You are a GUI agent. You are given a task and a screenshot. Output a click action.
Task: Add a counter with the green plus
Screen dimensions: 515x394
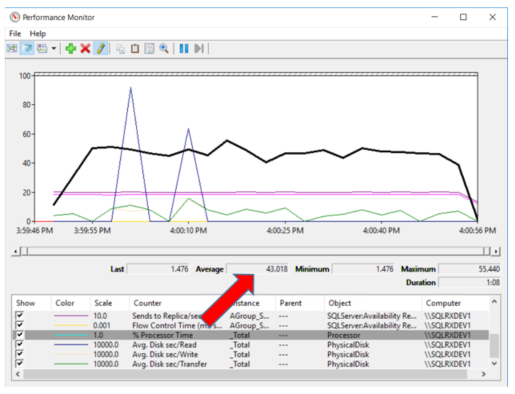(x=71, y=49)
